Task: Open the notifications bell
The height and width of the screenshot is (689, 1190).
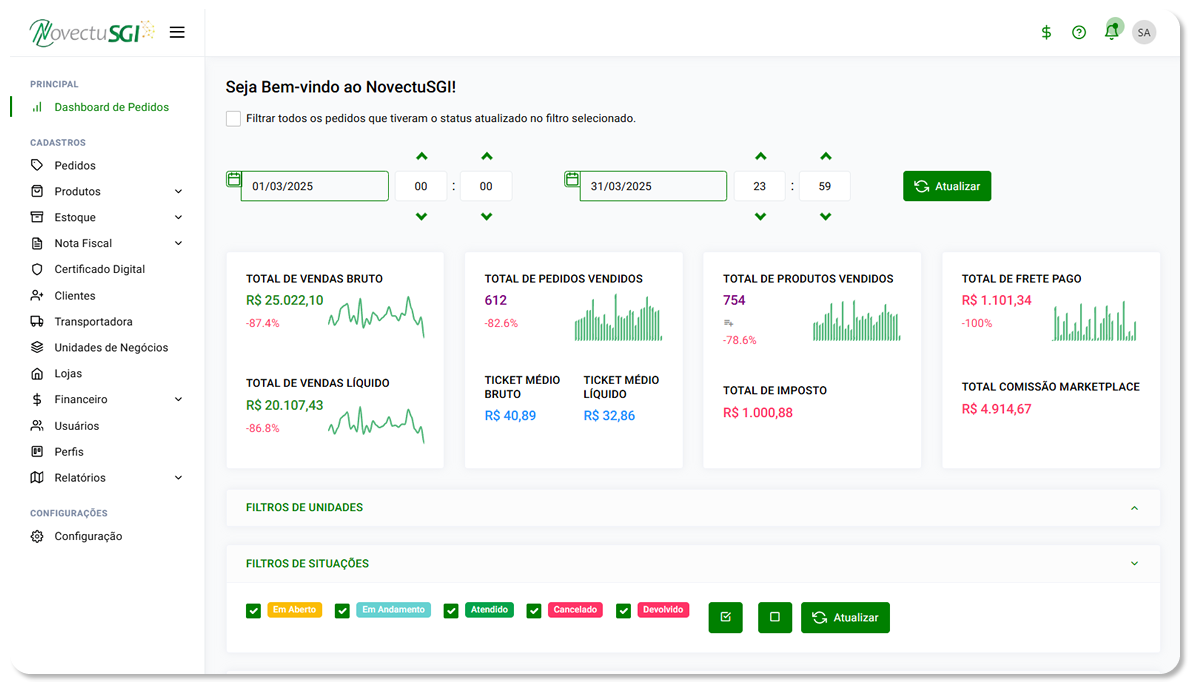Action: (x=1111, y=32)
